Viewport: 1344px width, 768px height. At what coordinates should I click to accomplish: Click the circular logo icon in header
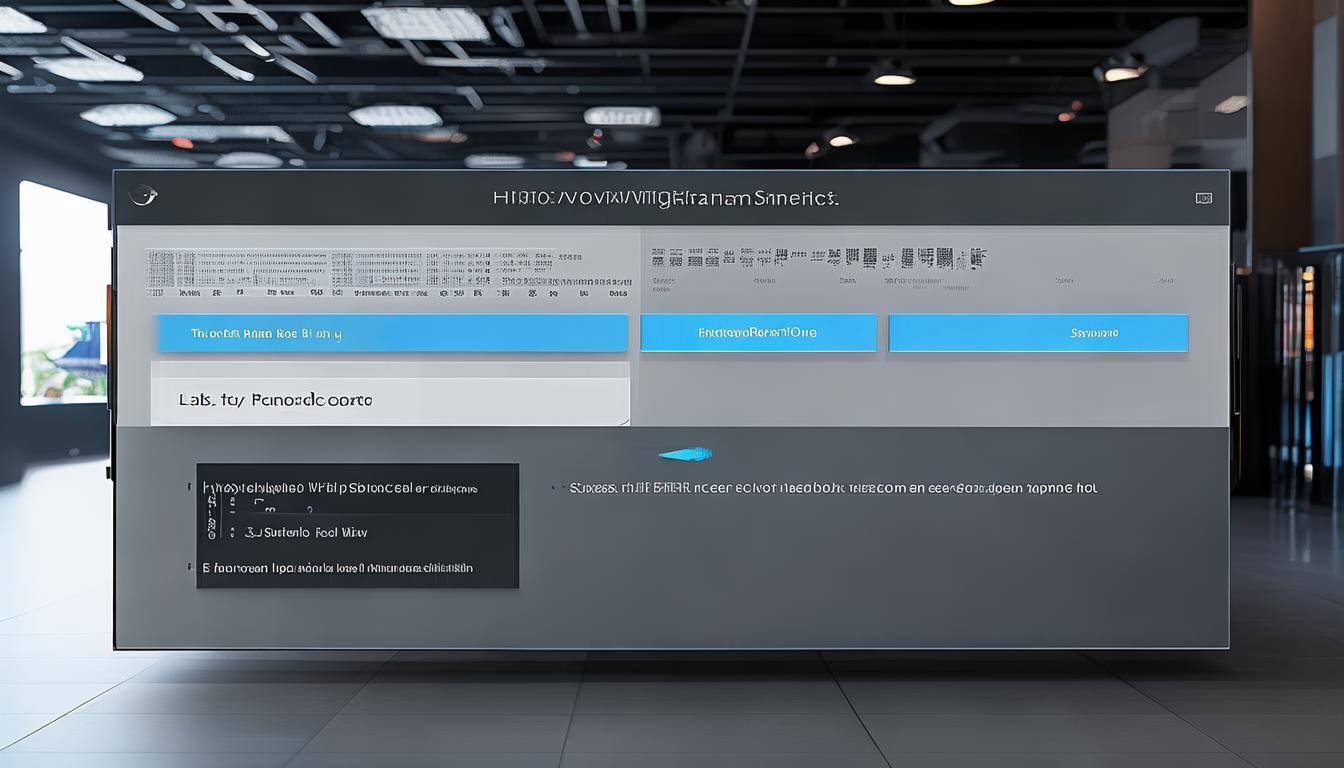point(143,196)
